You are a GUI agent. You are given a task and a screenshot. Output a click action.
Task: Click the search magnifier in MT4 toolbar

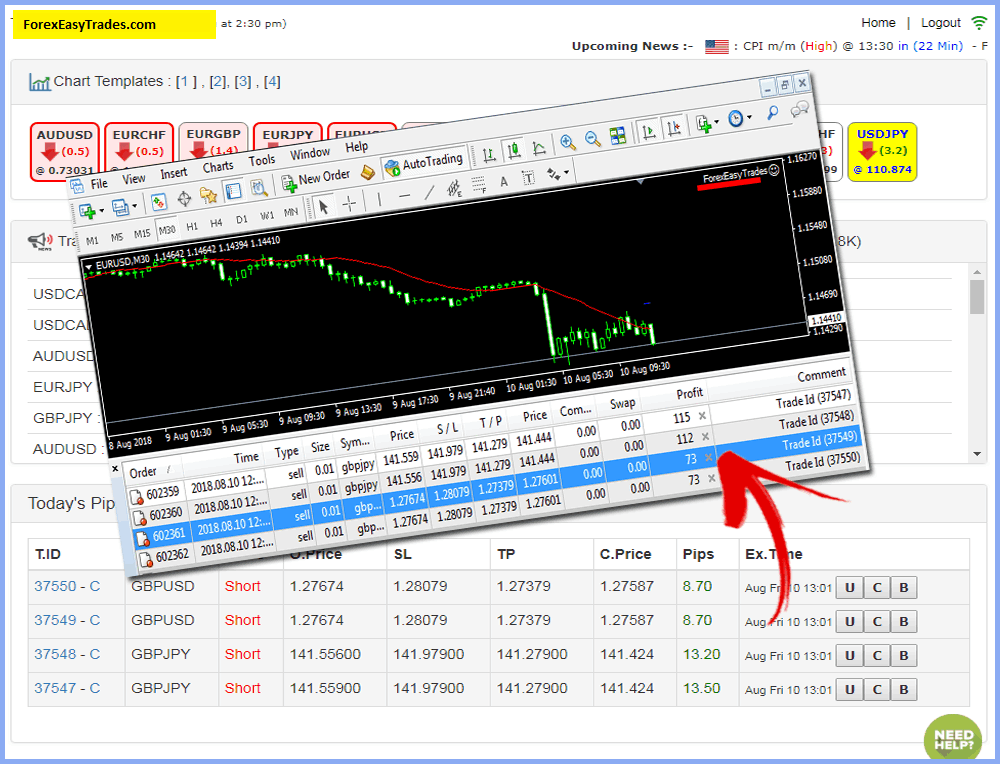[x=773, y=113]
